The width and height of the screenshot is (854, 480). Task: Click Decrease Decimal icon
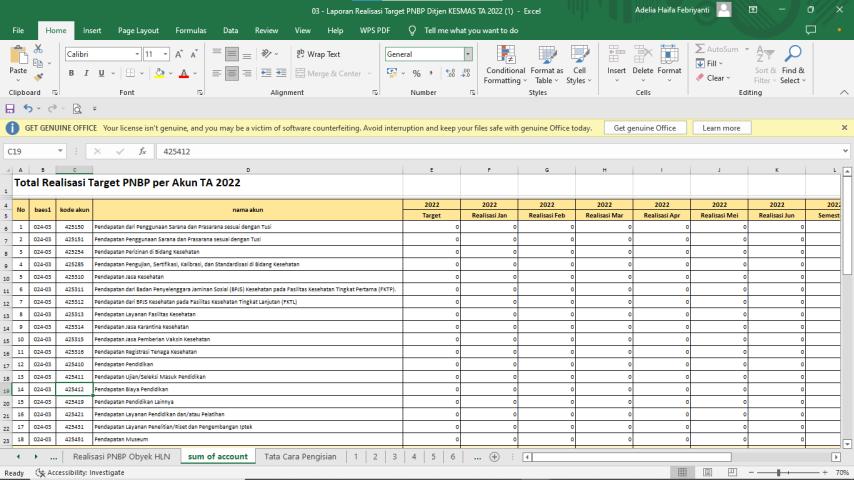pyautogui.click(x=466, y=73)
